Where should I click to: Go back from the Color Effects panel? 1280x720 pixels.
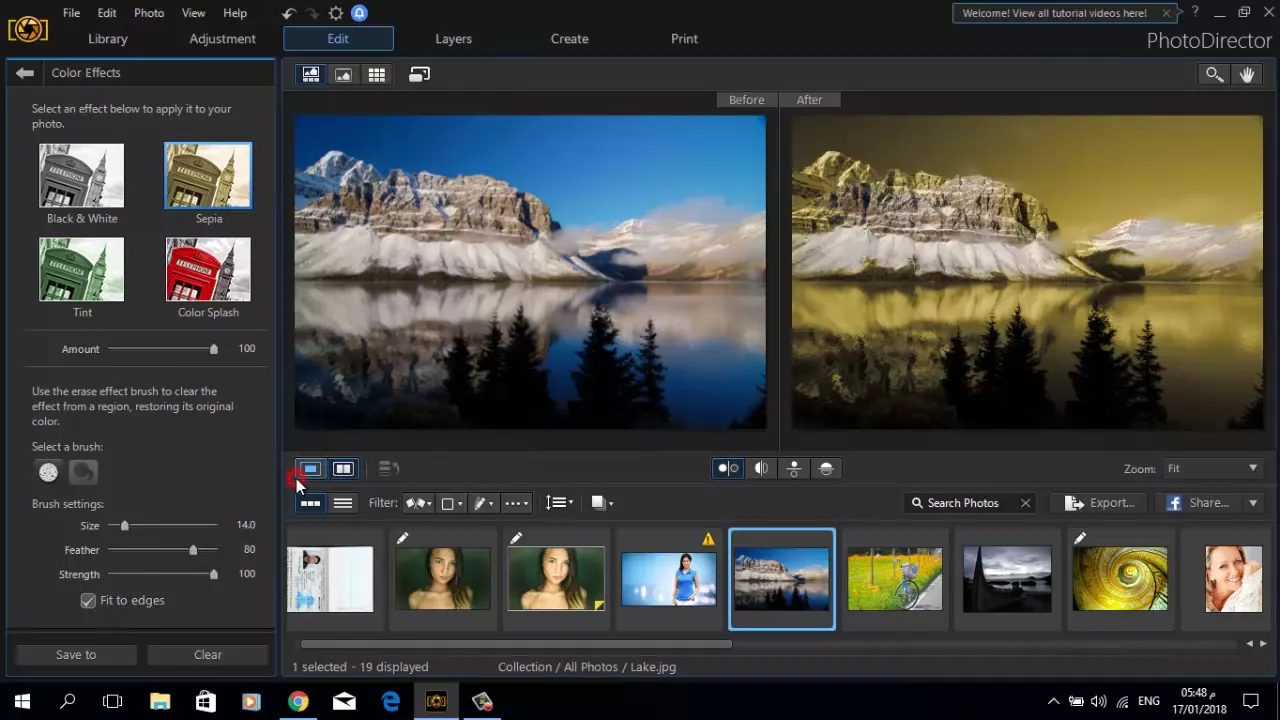point(25,73)
